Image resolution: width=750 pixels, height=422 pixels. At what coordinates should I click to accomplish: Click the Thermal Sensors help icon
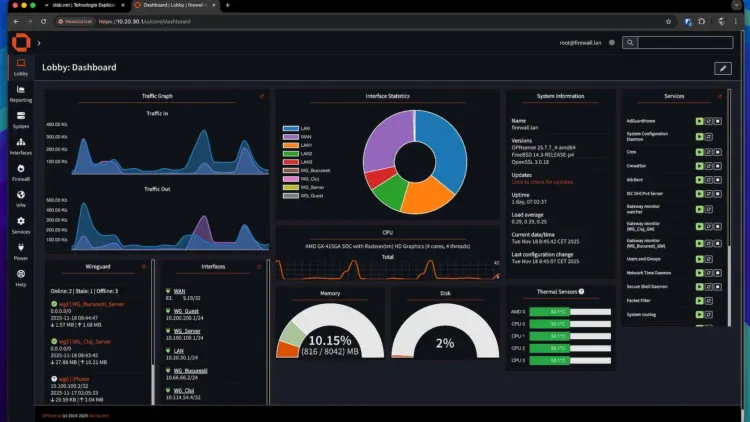pos(581,291)
